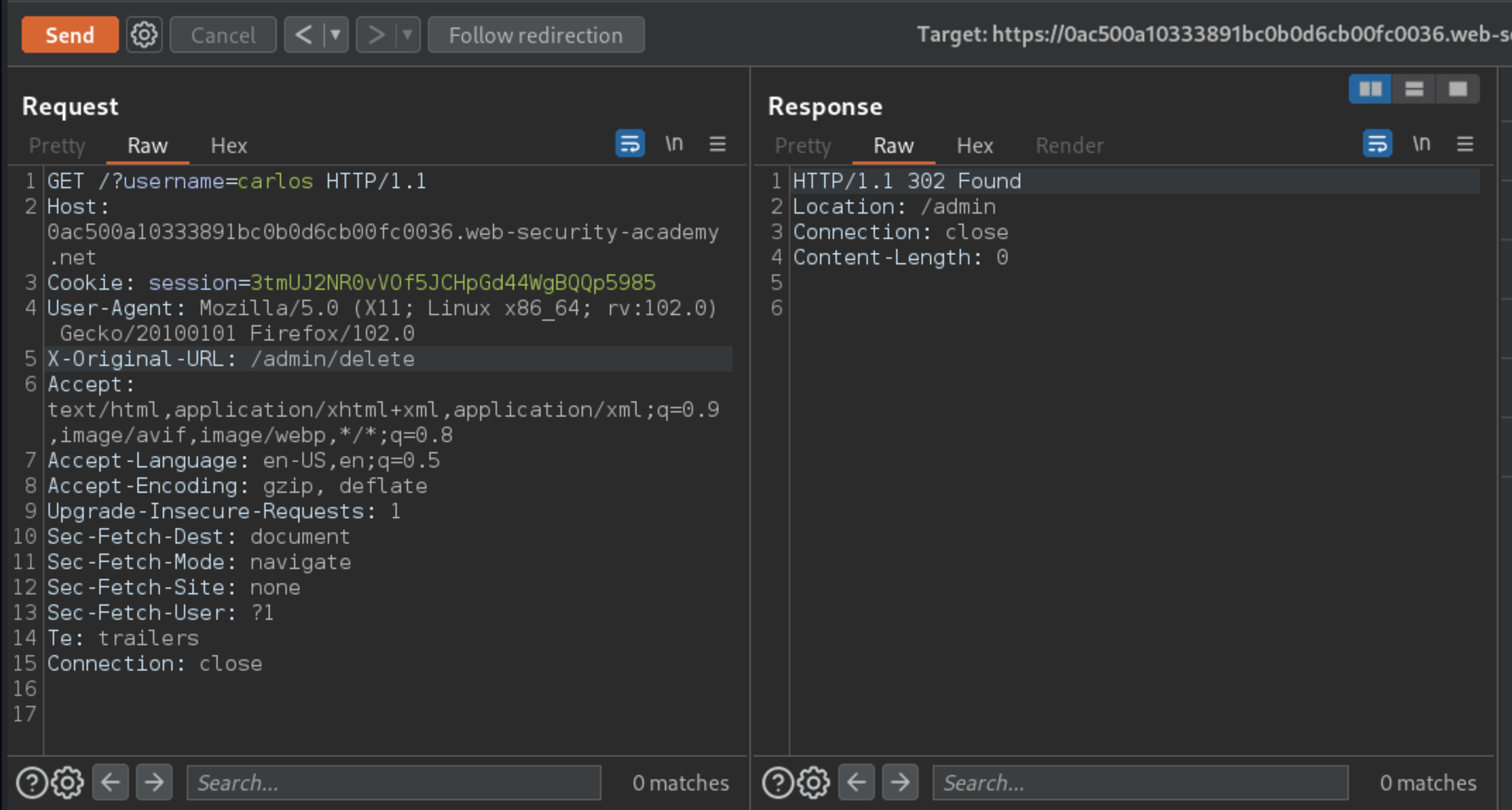Open request settings gear next to Send
Viewport: 1512px width, 810px height.
144,35
